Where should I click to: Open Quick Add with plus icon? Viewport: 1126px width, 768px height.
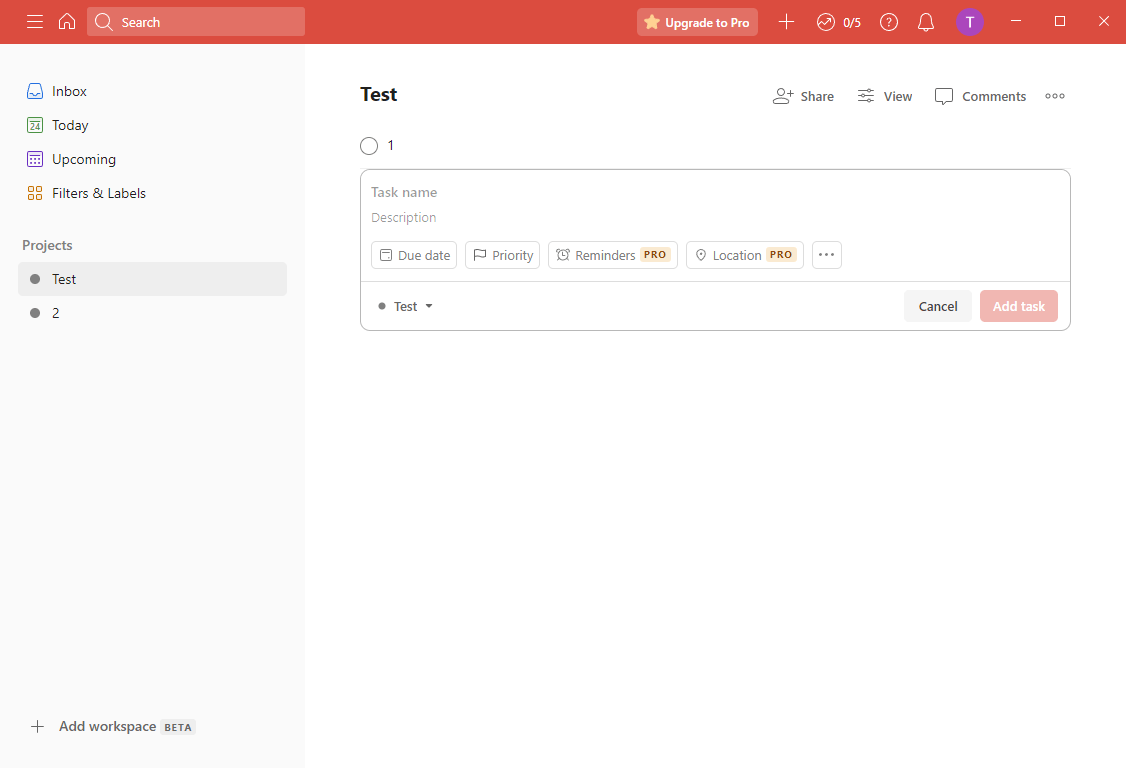coord(786,22)
